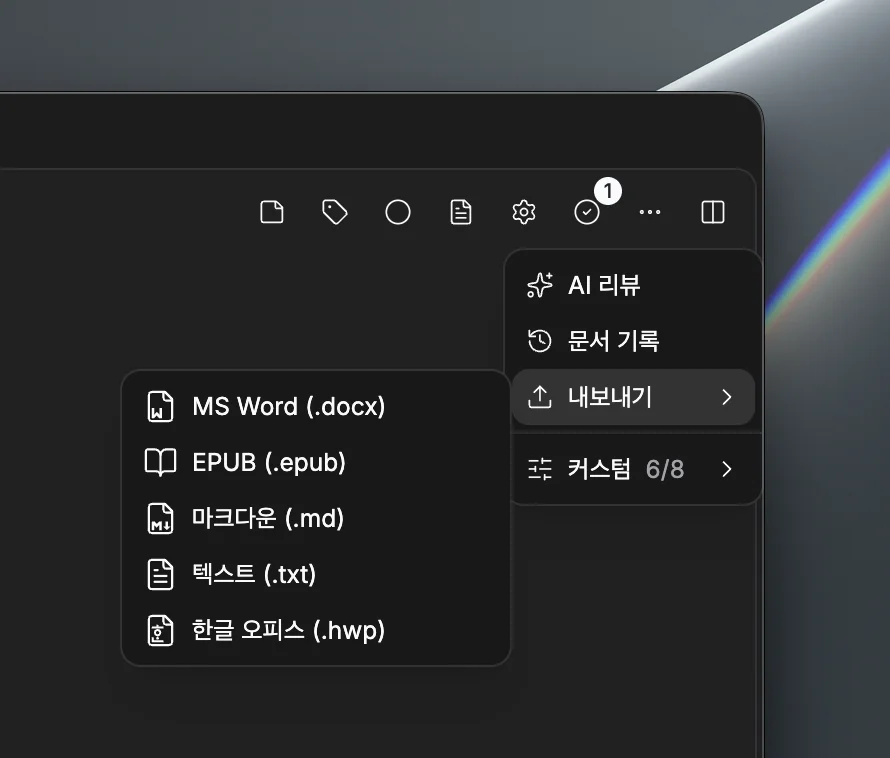Click the three-dot more options icon

click(x=650, y=212)
